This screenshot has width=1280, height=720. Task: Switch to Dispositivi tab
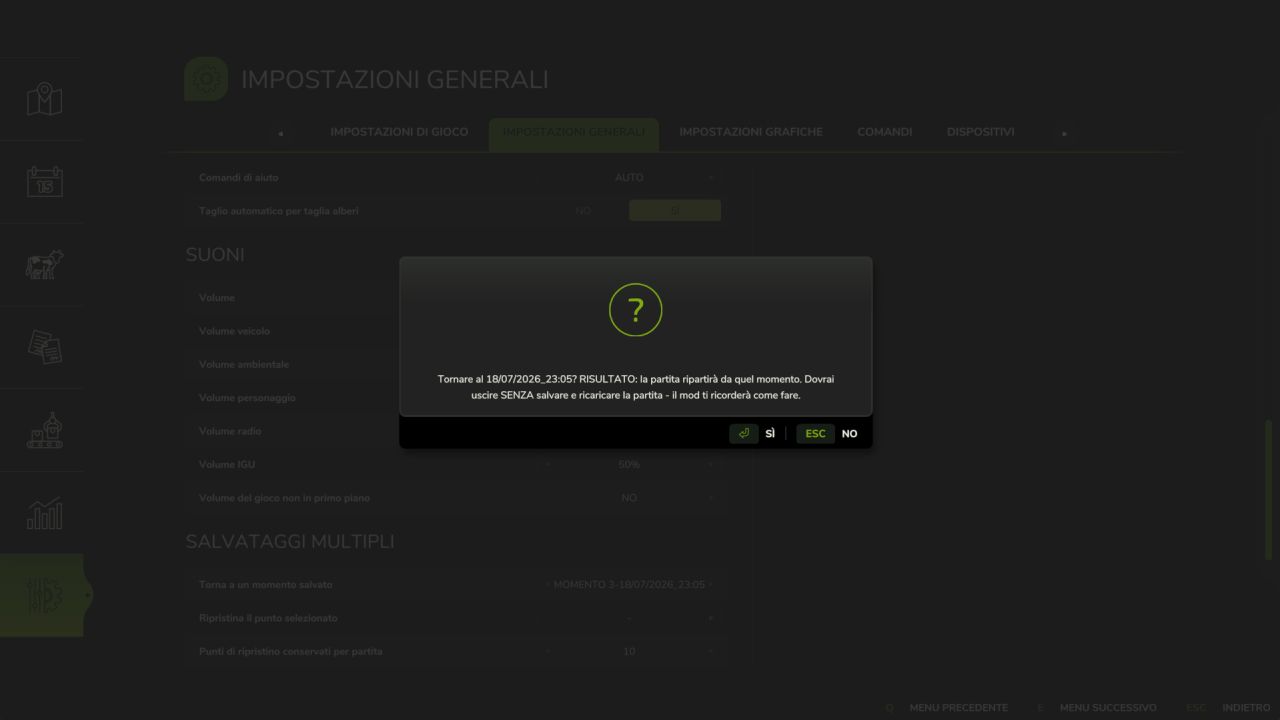click(980, 132)
